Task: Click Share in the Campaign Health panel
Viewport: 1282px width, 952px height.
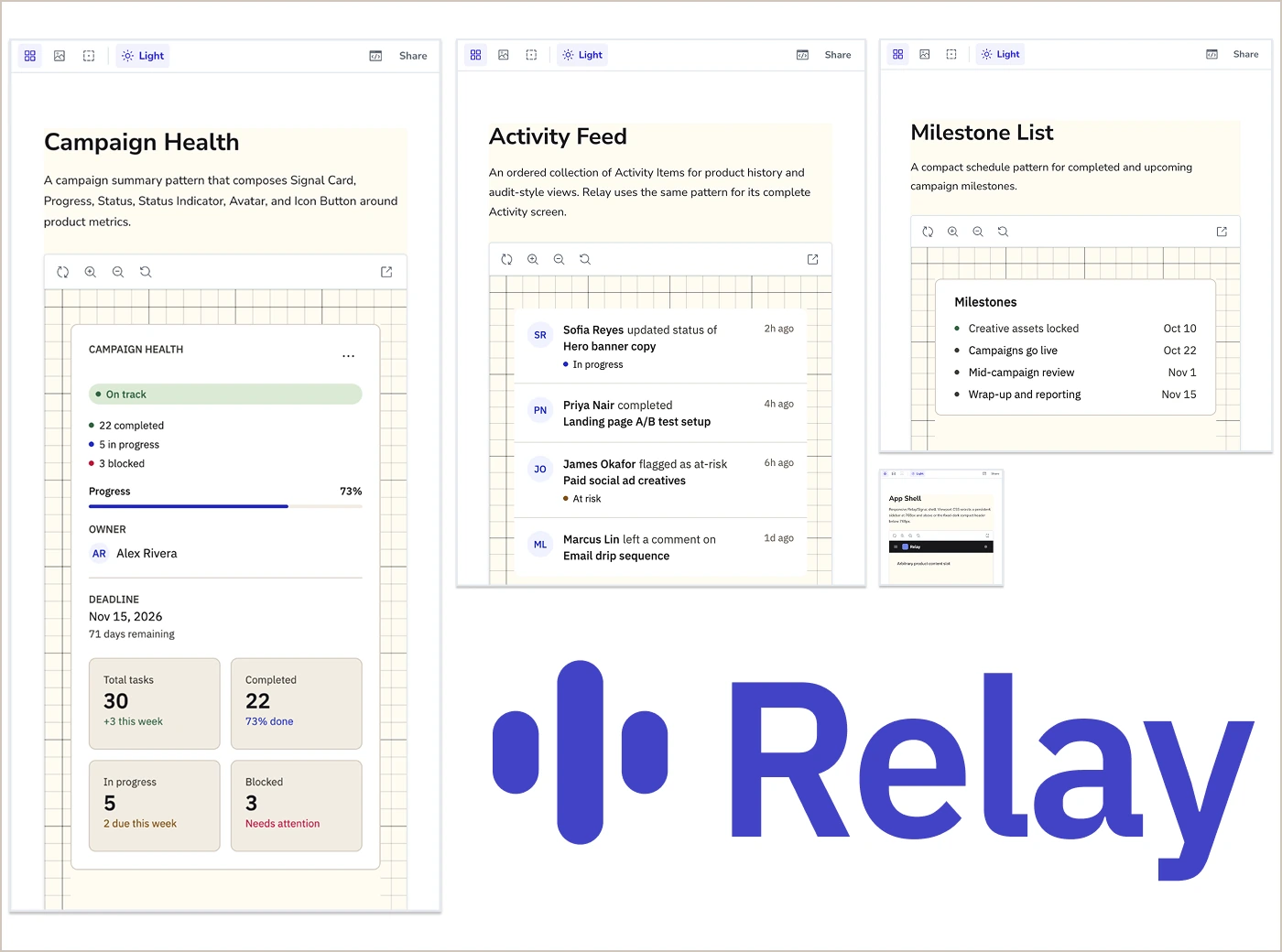Action: pos(413,56)
